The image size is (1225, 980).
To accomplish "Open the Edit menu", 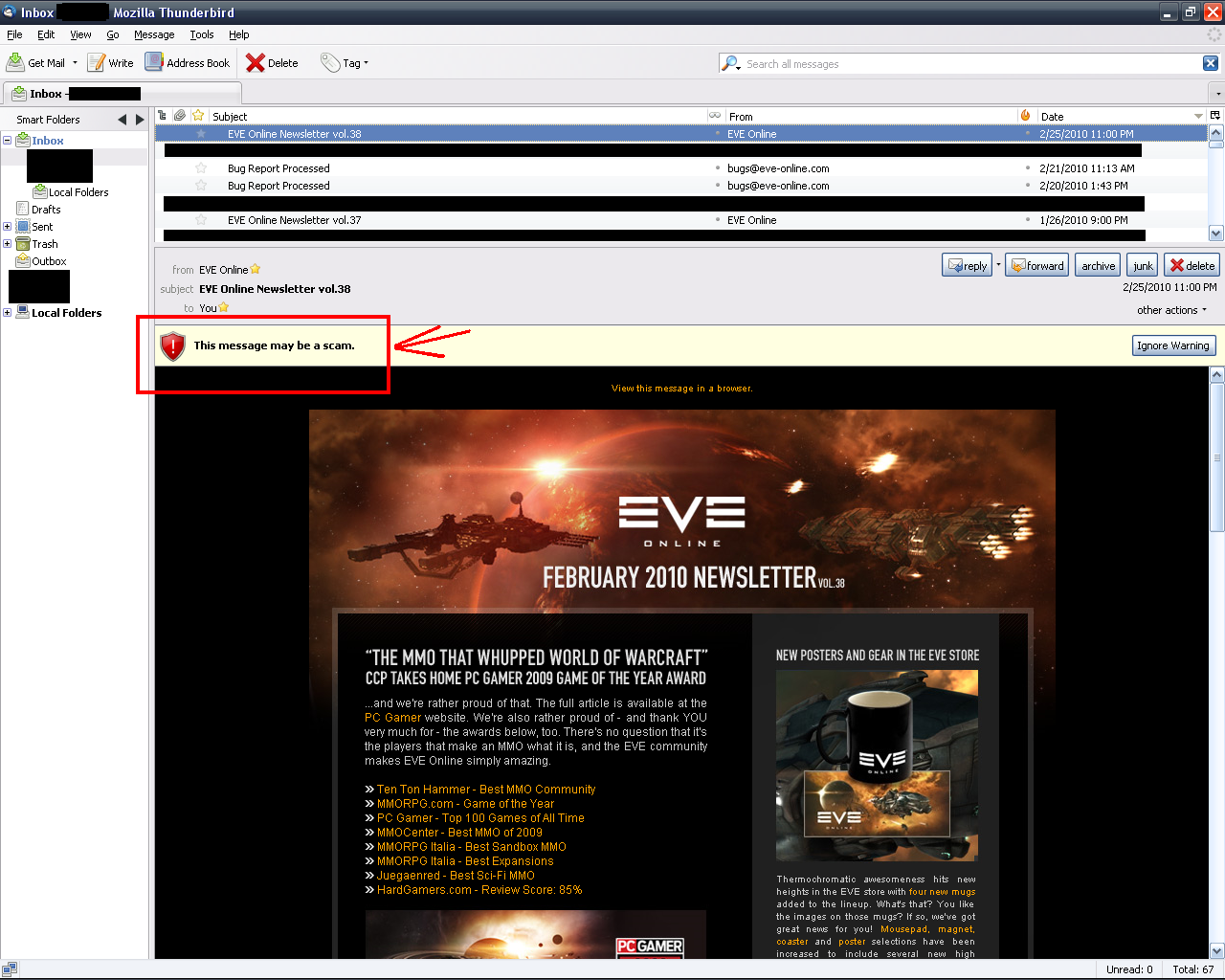I will [x=46, y=34].
